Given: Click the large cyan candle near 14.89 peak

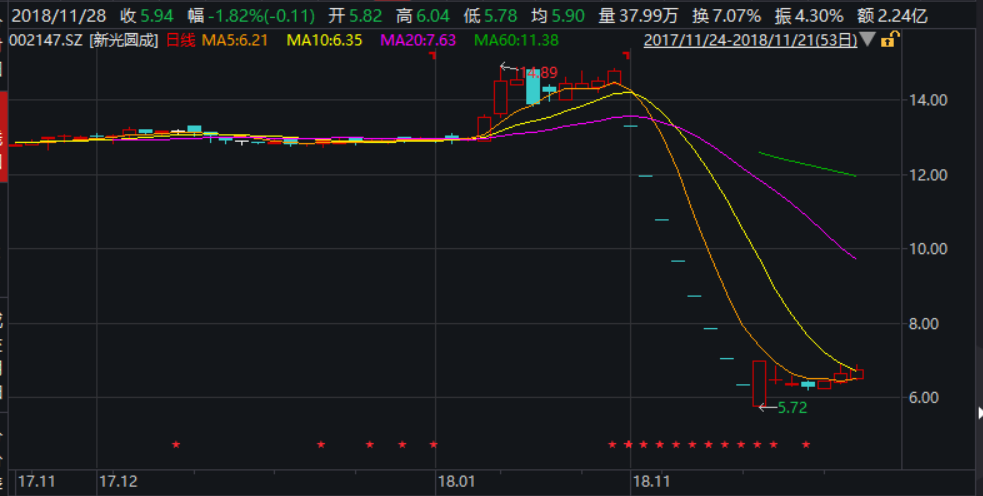Looking at the screenshot, I should (x=533, y=87).
